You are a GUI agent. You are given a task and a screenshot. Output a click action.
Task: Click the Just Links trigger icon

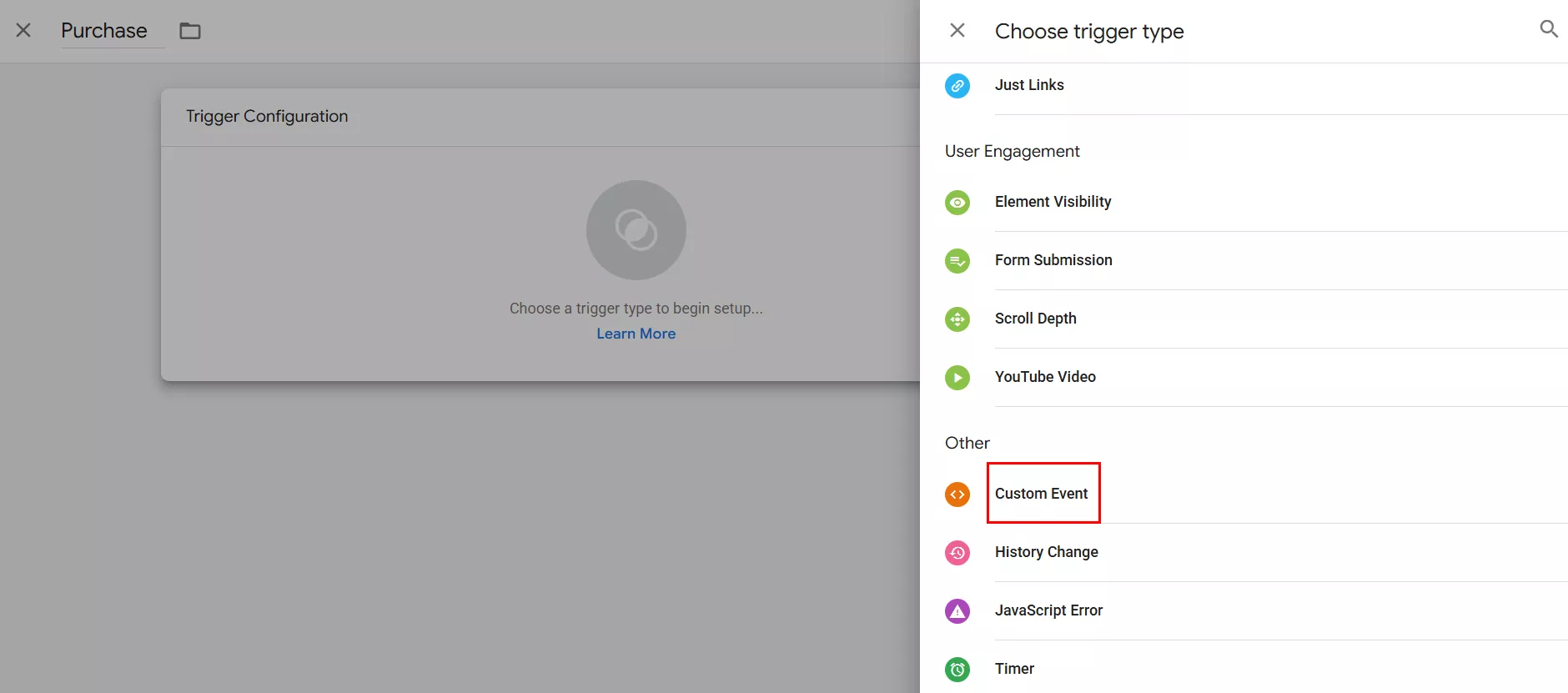tap(957, 86)
